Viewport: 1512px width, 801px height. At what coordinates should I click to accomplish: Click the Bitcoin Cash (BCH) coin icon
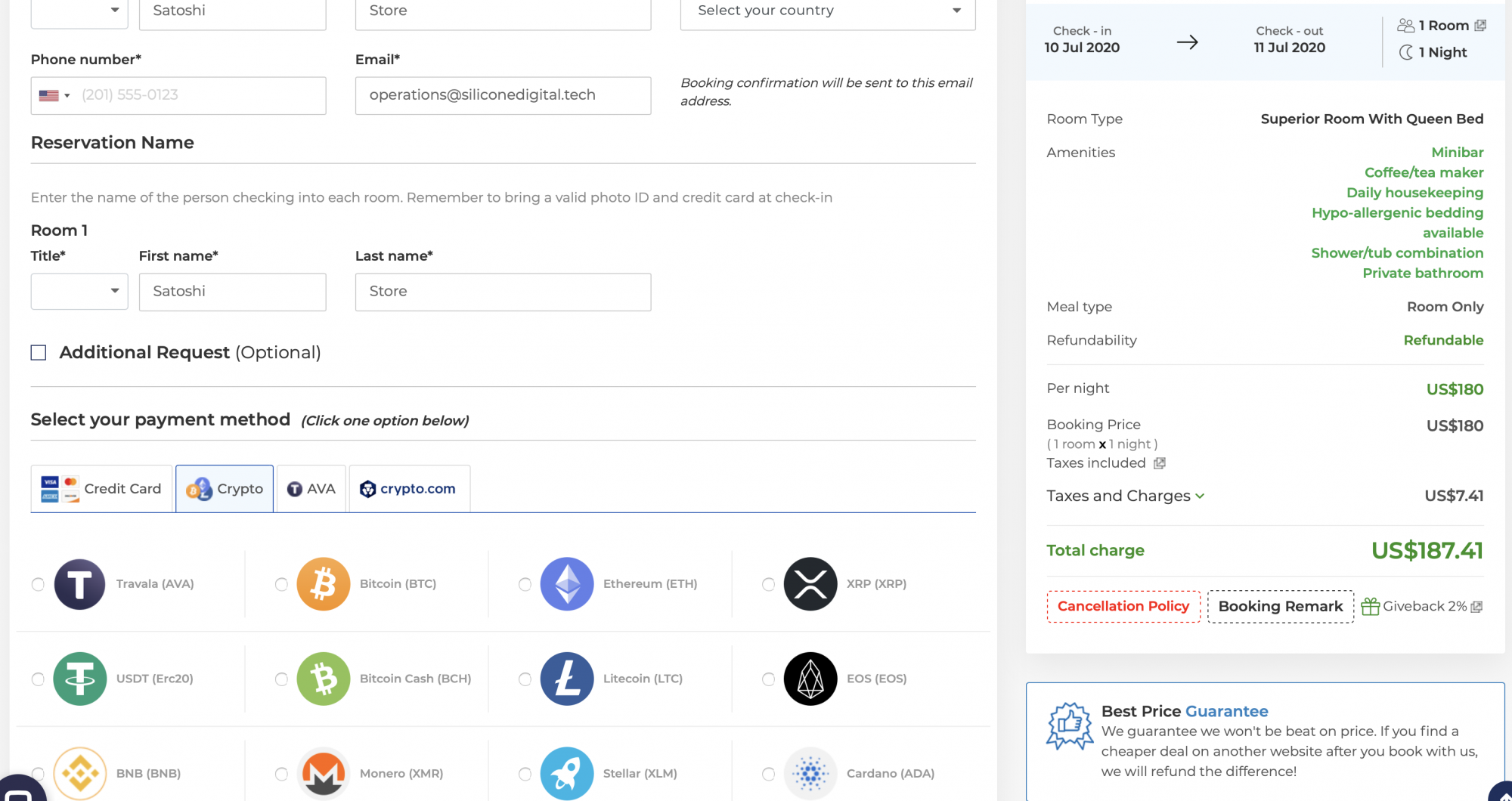pyautogui.click(x=324, y=679)
